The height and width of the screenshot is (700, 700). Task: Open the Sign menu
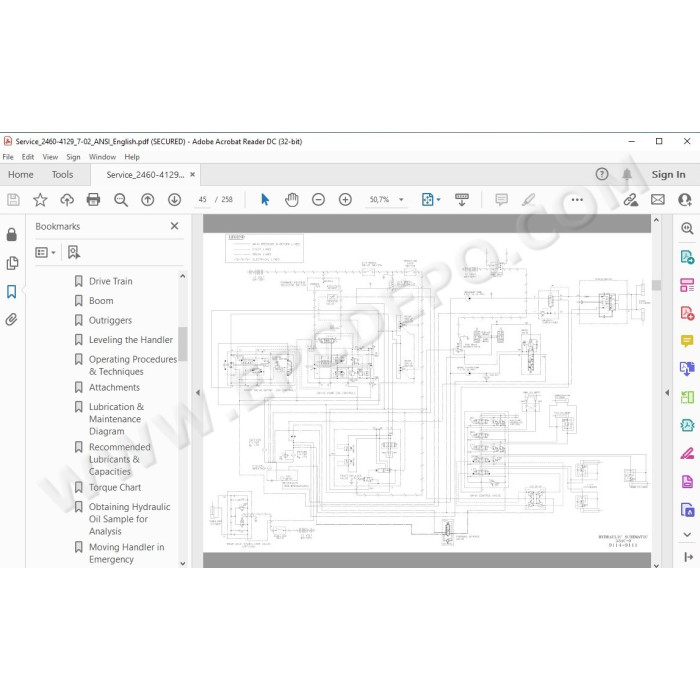pyautogui.click(x=73, y=157)
